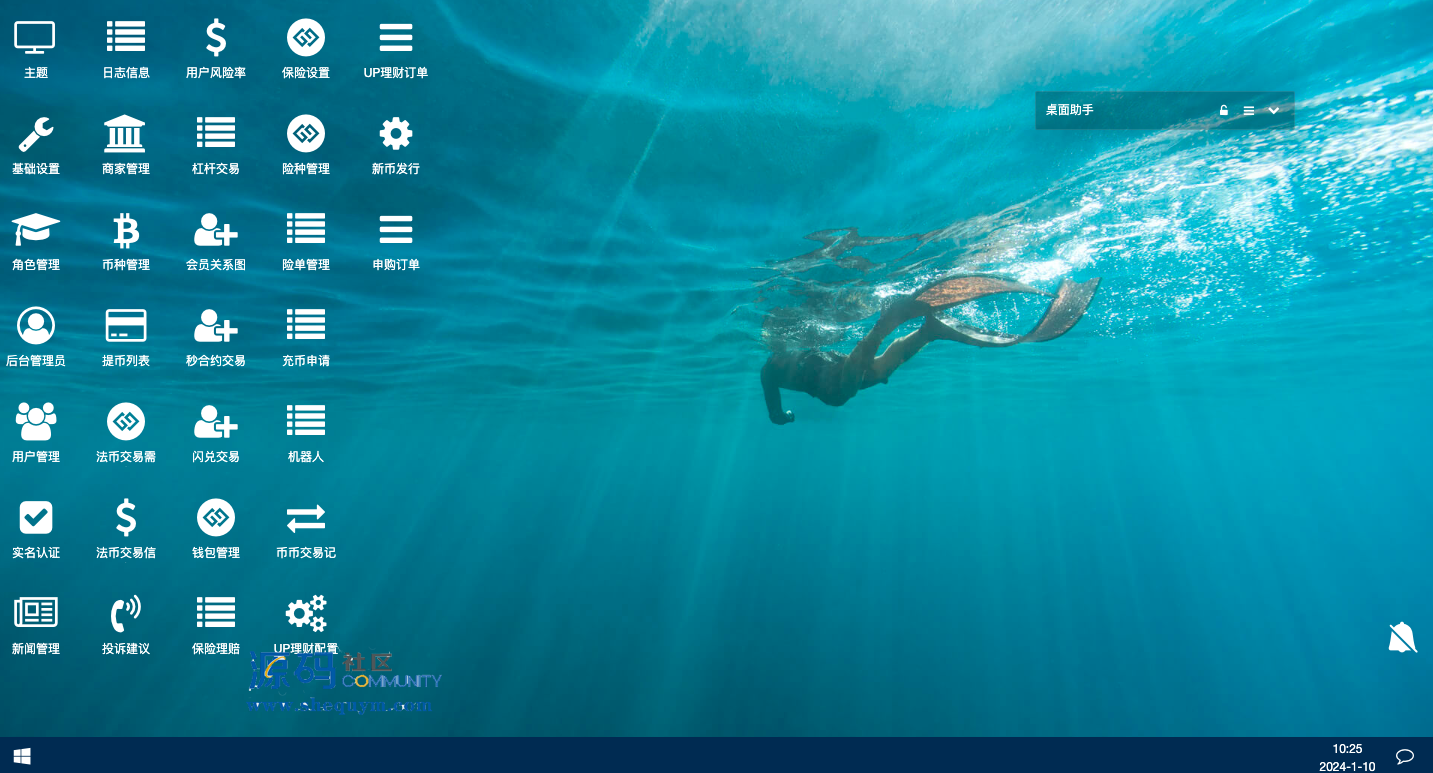Open 币币交易记 exchange arrows icon
The width and height of the screenshot is (1433, 773).
[306, 518]
